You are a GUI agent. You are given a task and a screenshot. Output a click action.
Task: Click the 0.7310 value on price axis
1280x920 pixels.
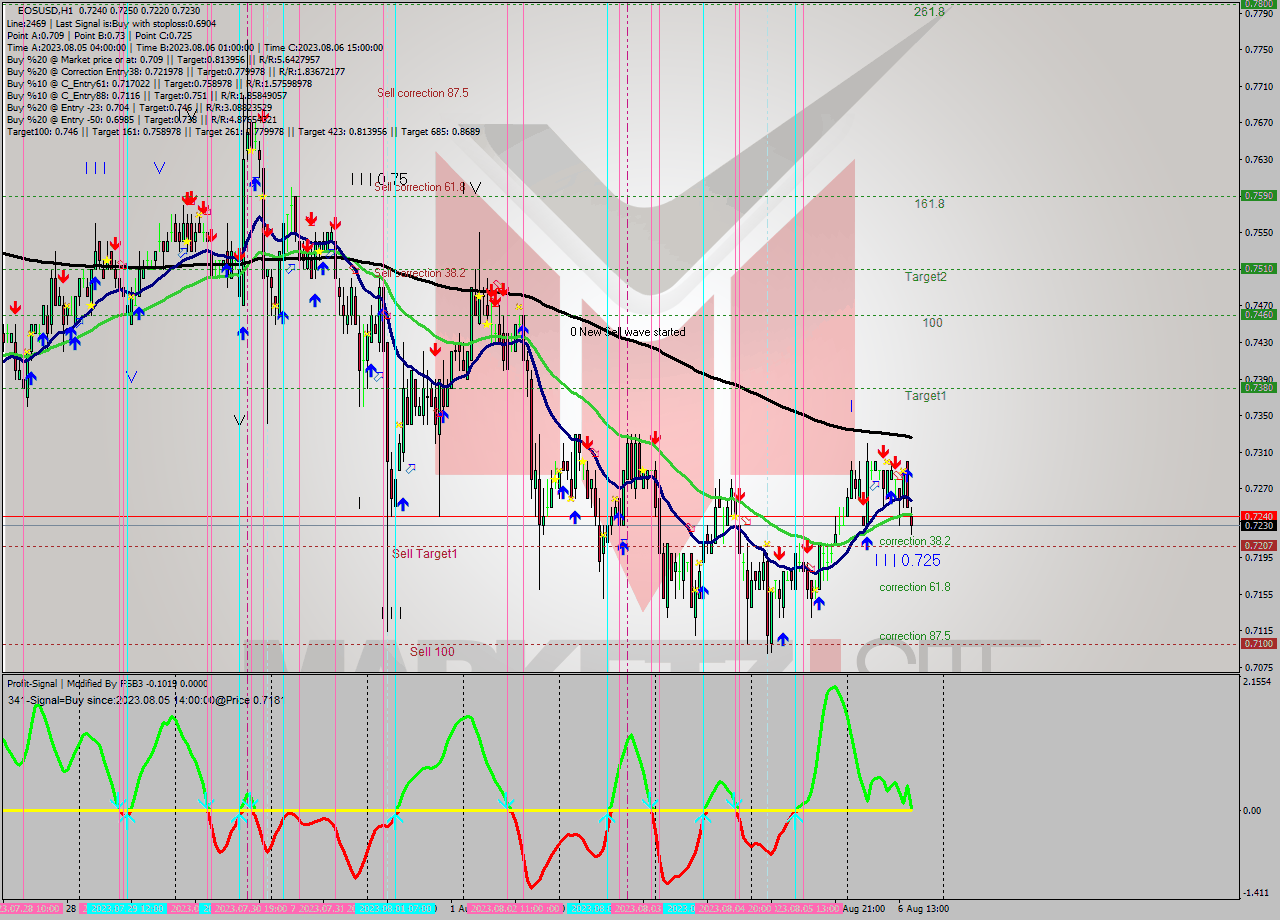(1258, 452)
